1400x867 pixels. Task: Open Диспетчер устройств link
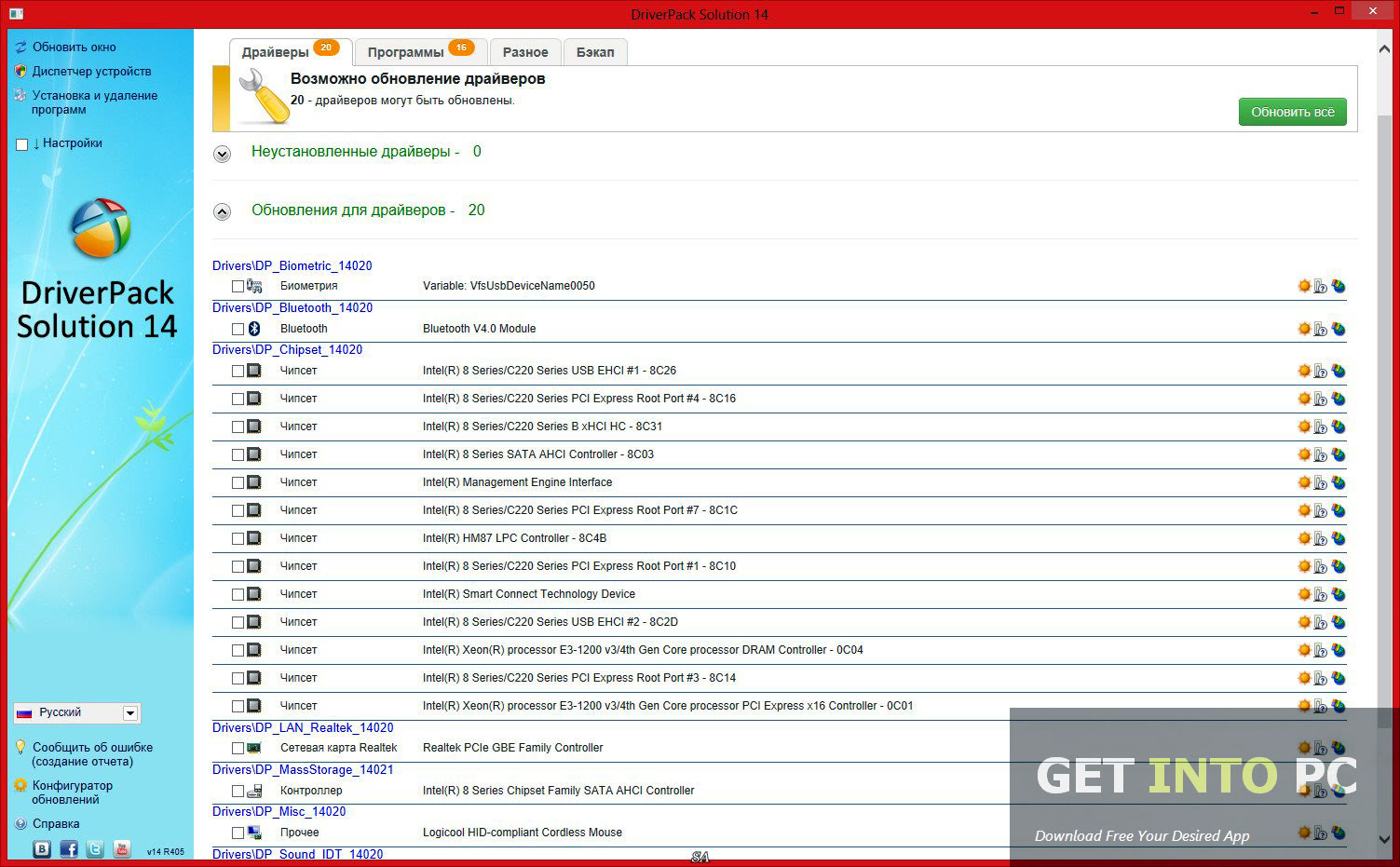(x=91, y=71)
